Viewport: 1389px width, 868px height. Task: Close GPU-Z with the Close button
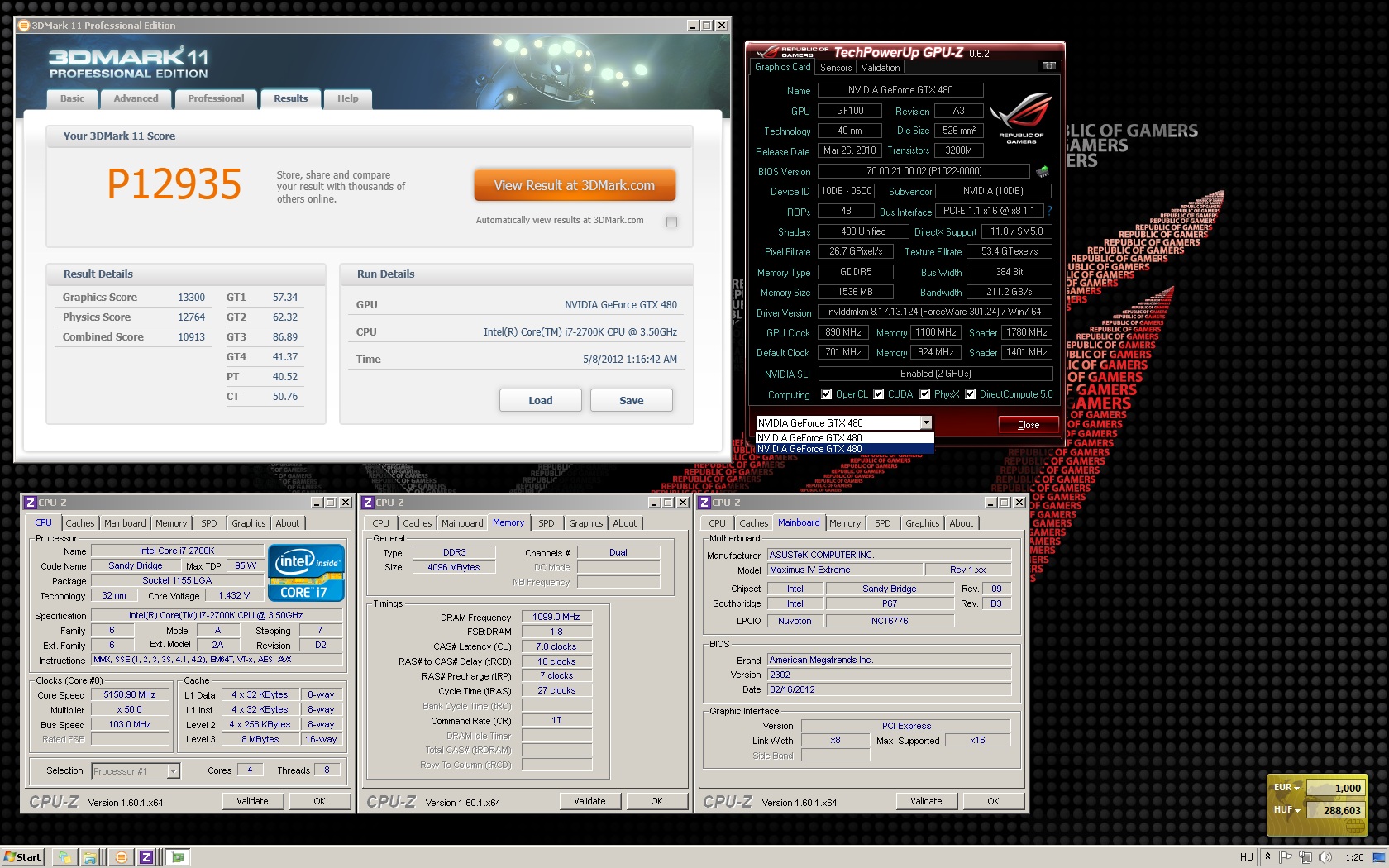click(1029, 424)
